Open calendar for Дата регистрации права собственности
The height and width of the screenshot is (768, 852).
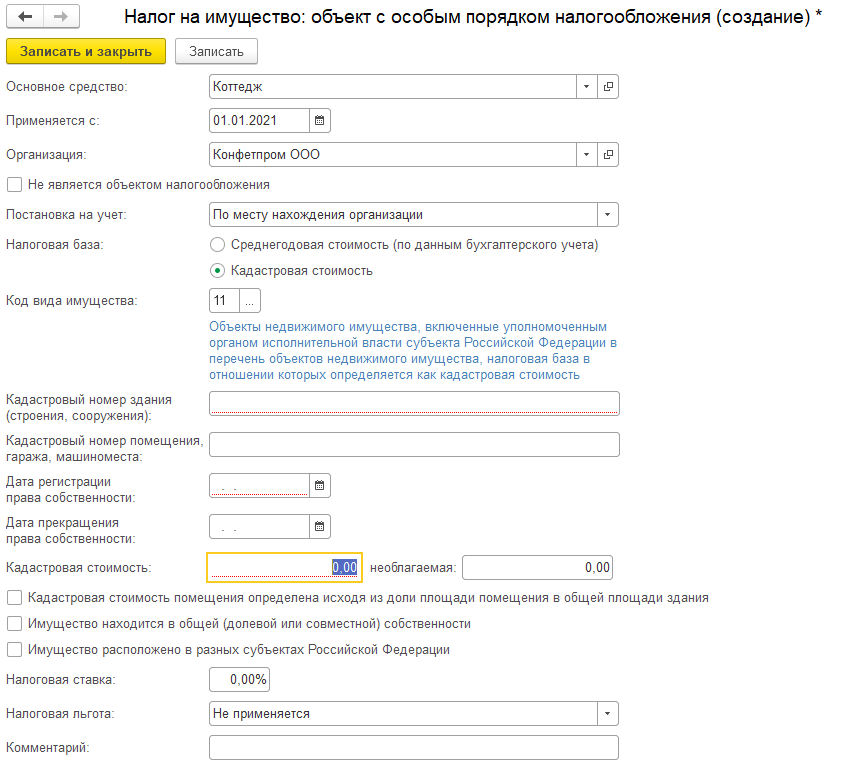[x=320, y=485]
